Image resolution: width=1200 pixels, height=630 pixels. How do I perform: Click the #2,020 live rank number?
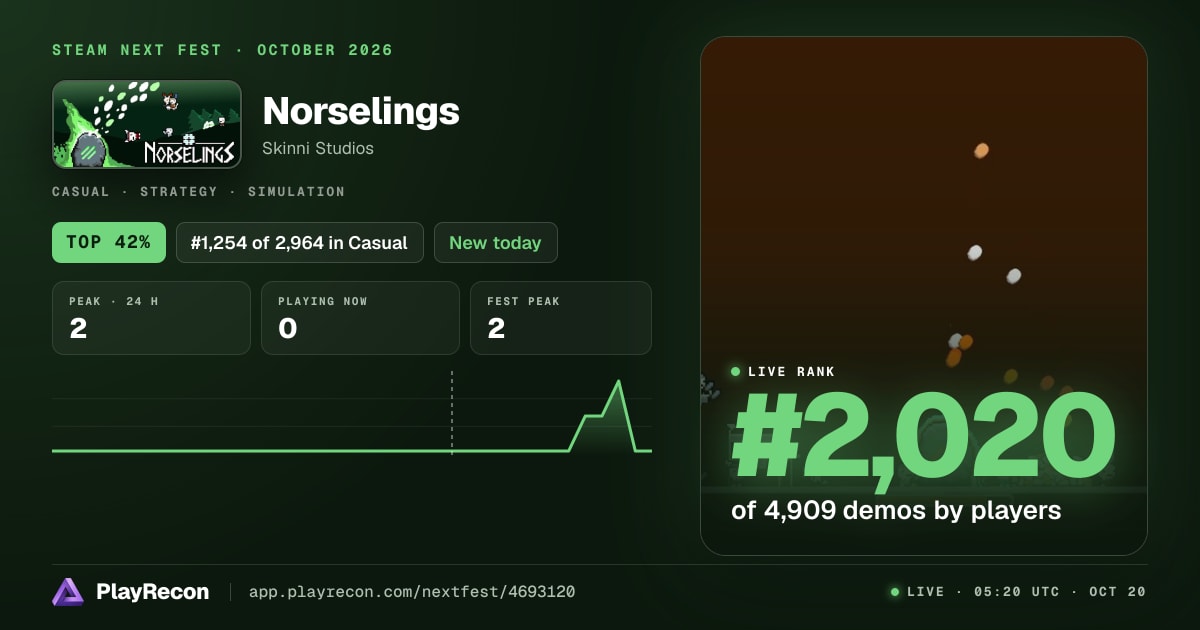point(923,438)
